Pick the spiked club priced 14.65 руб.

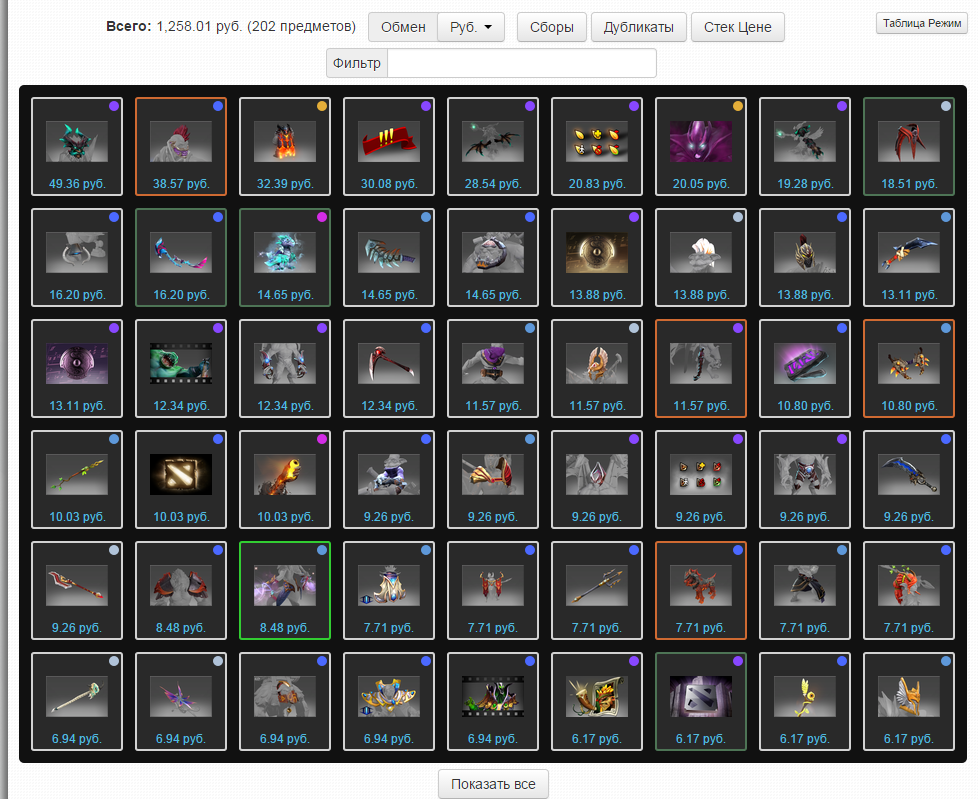click(x=389, y=258)
